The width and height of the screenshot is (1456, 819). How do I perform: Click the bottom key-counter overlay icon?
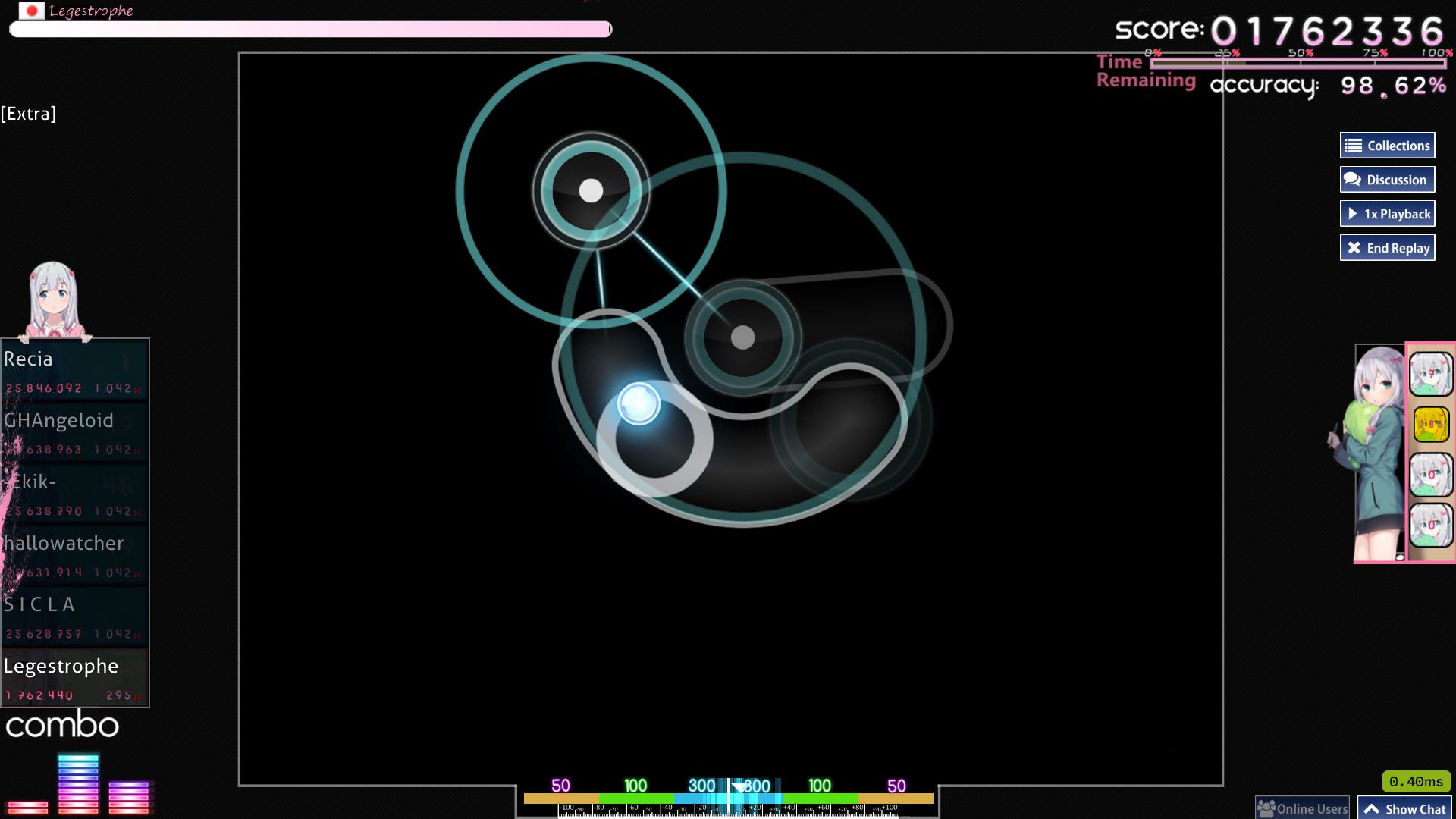point(1430,524)
